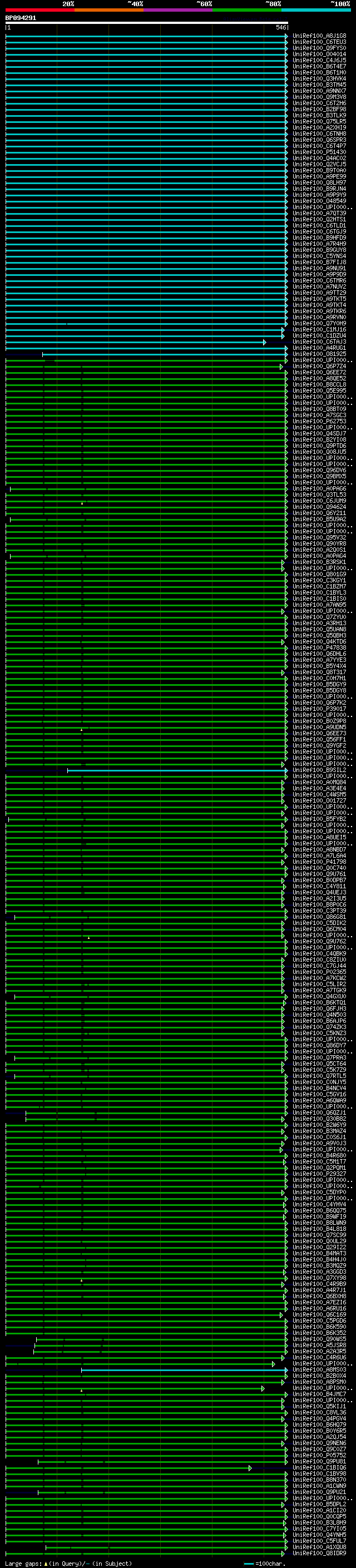Choose the UniRef100_A9TT29 hit

tap(319, 293)
